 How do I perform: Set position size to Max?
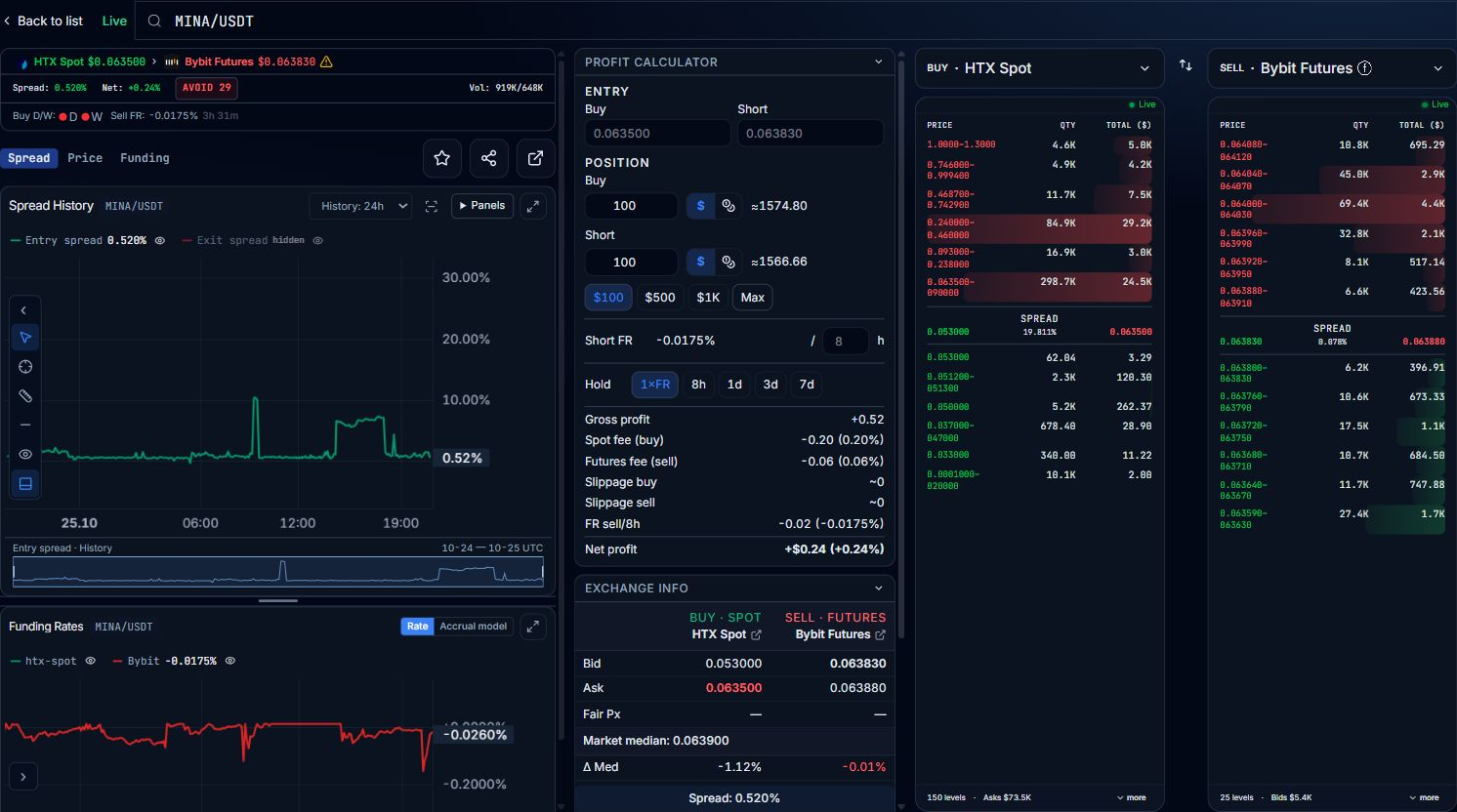point(753,298)
